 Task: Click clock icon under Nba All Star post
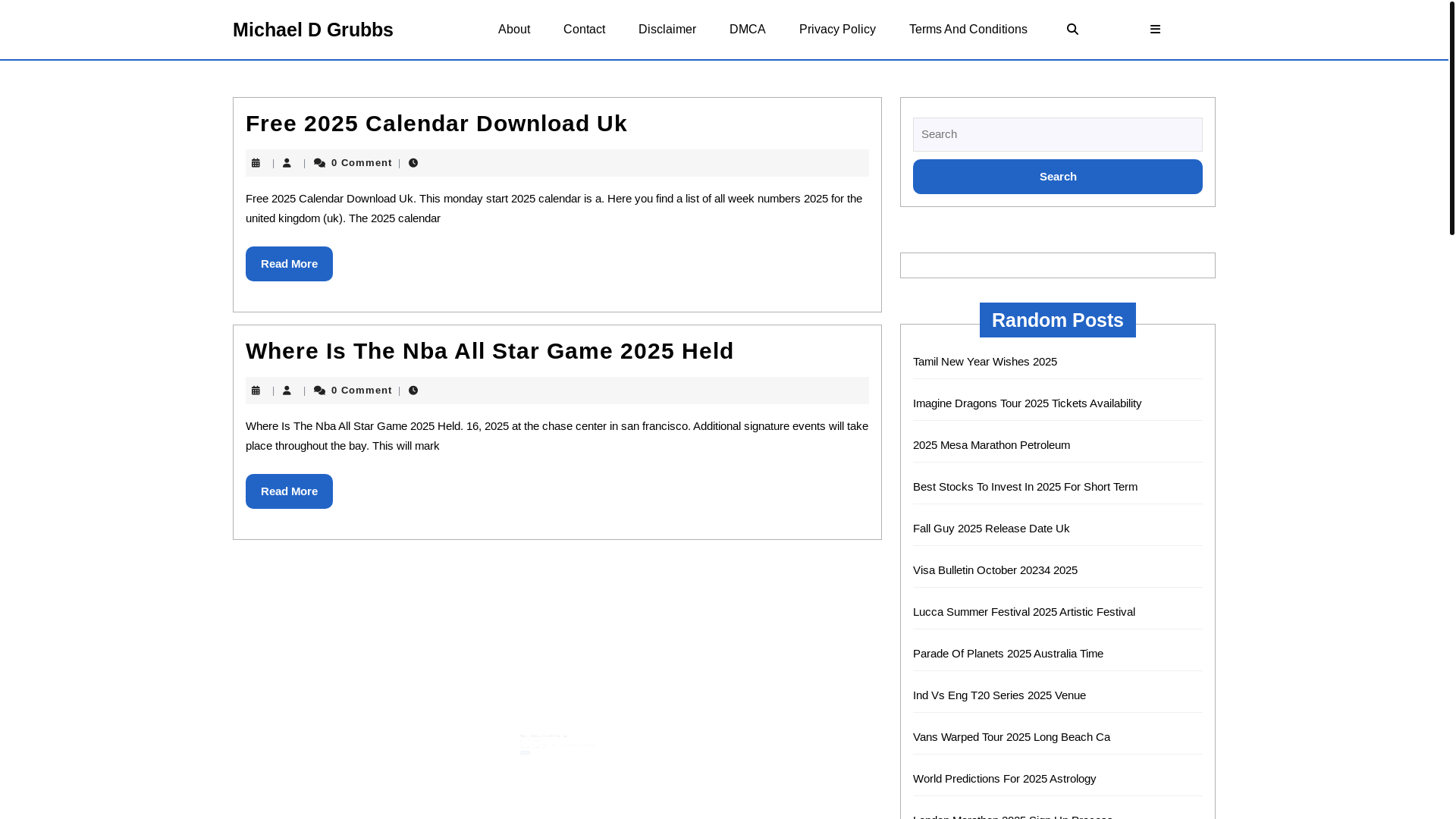pyautogui.click(x=413, y=391)
